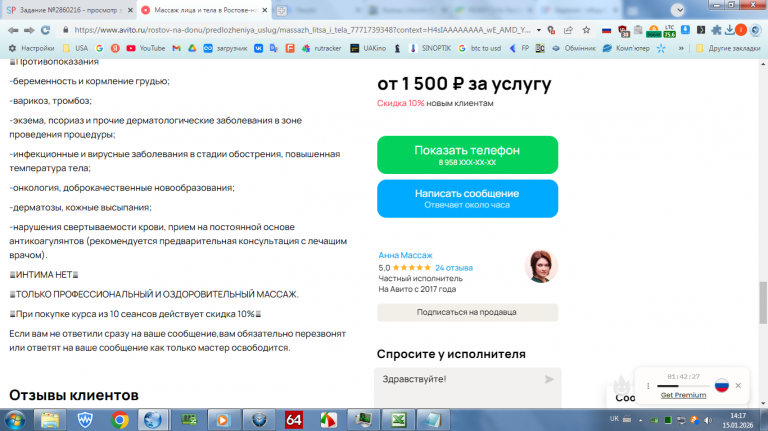Click the Russian flag in VPN widget

pyautogui.click(x=721, y=385)
